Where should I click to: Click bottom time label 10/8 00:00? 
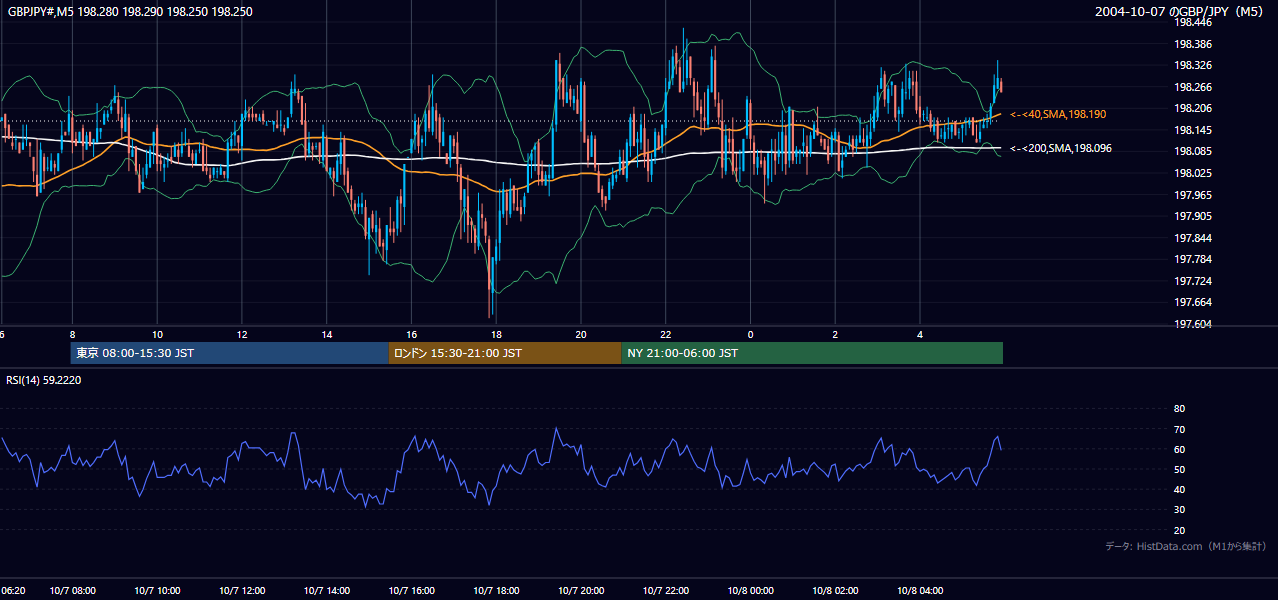[750, 591]
